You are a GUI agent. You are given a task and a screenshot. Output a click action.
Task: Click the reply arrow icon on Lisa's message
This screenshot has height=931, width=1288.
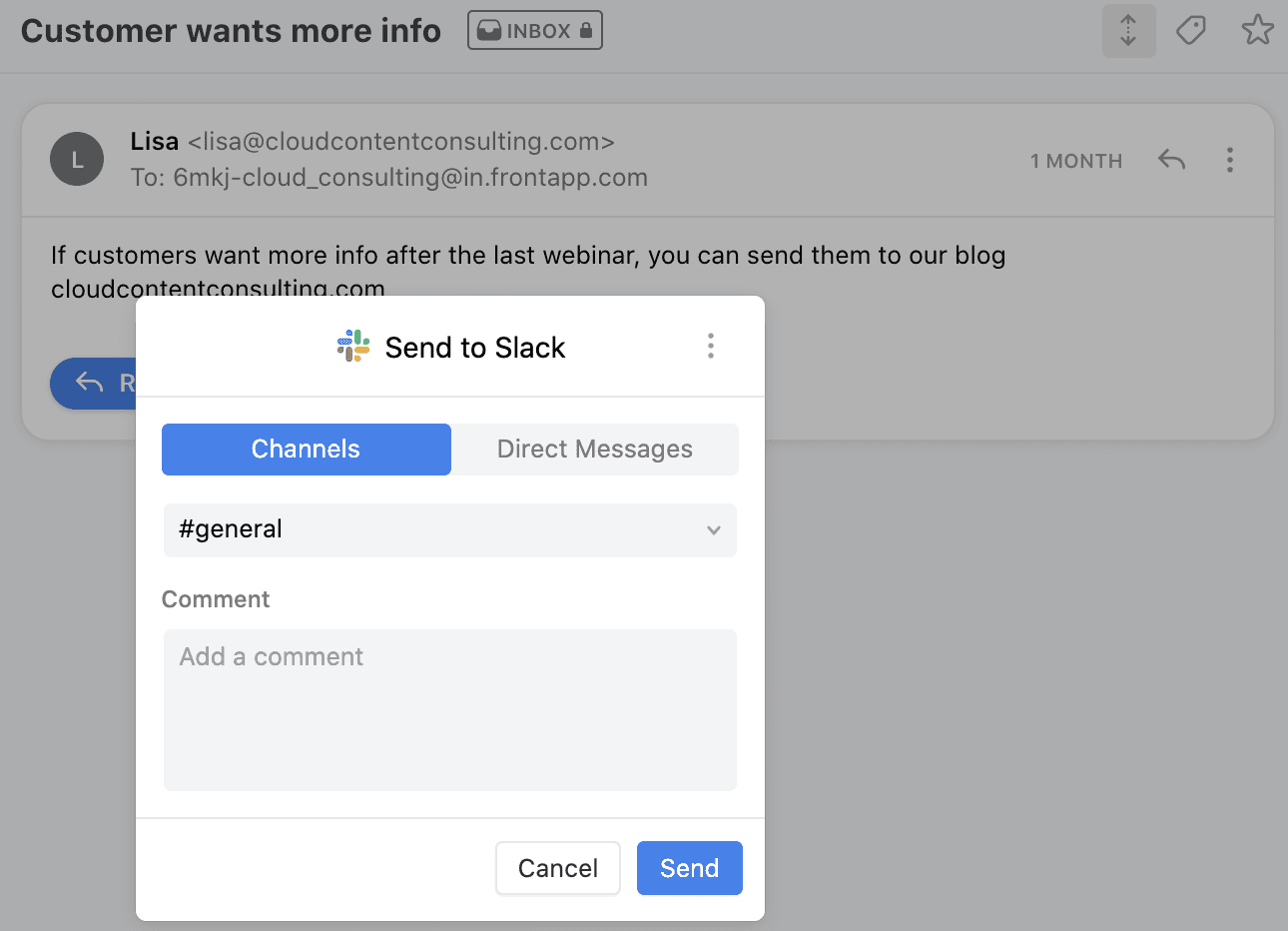tap(1171, 160)
